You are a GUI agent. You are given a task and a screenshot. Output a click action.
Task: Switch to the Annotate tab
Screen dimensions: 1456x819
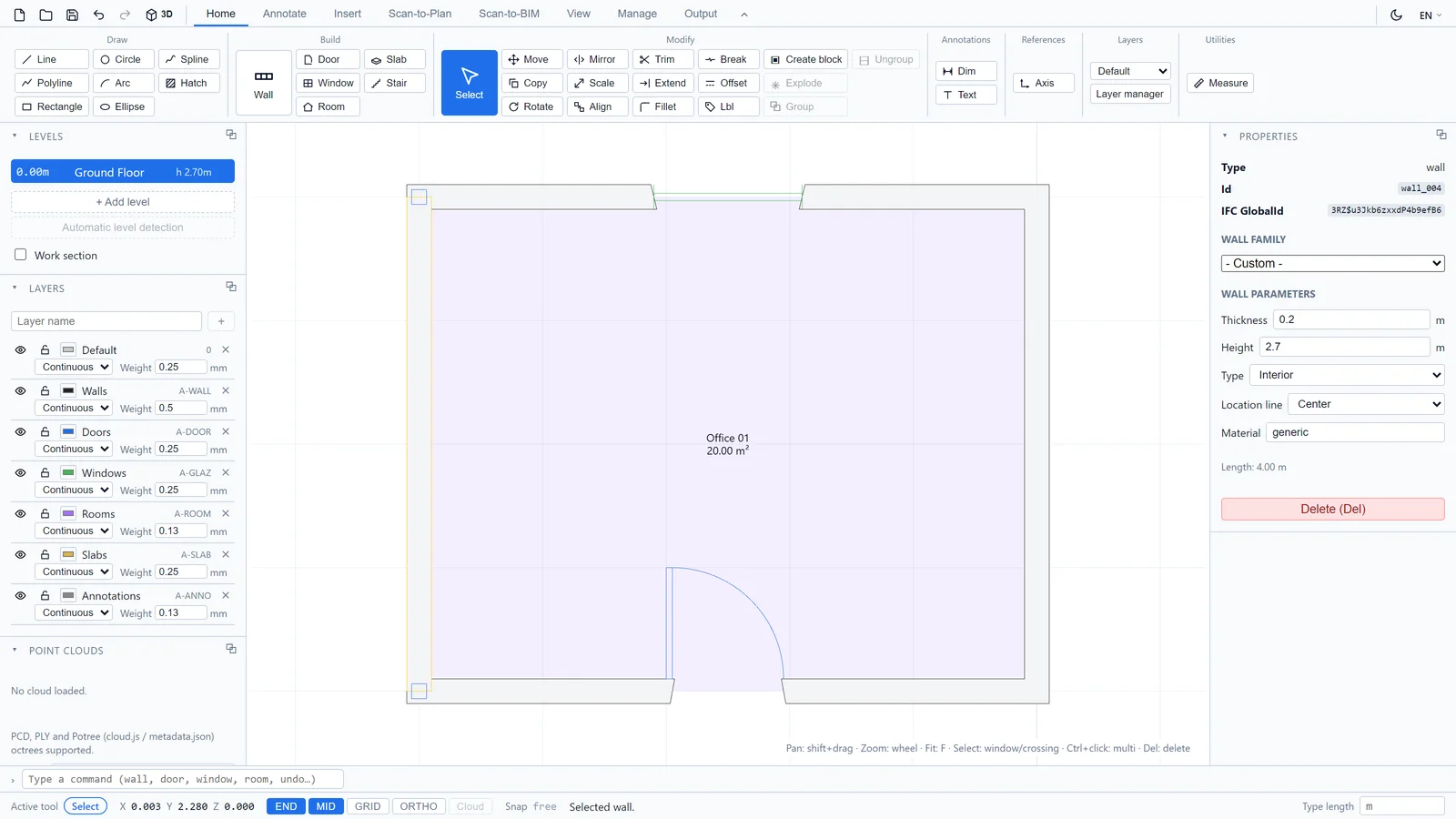285,14
